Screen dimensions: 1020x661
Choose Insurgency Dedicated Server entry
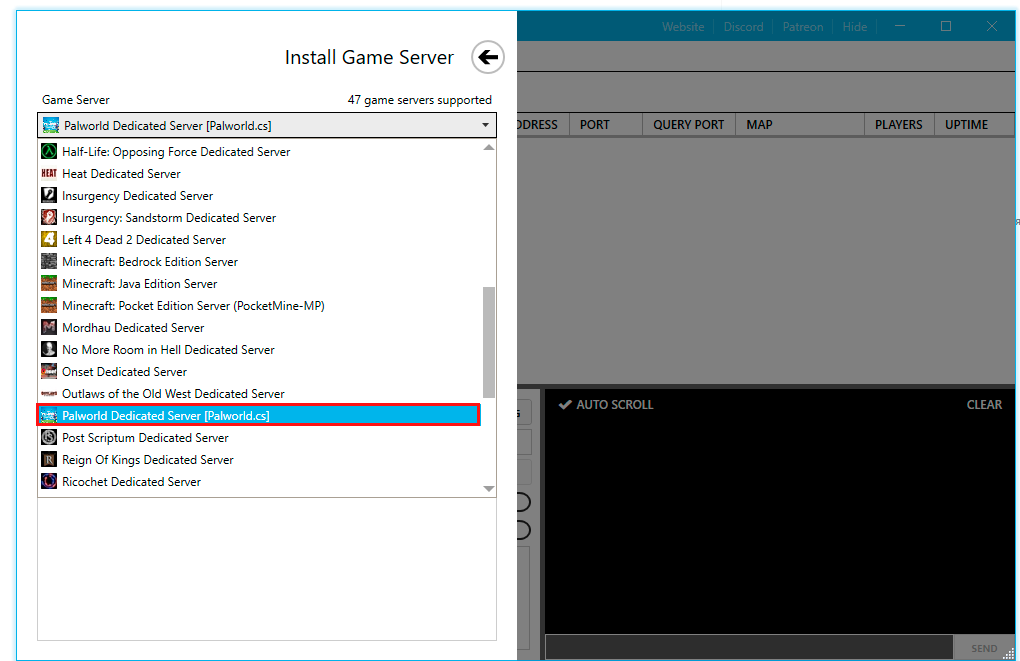pyautogui.click(x=260, y=195)
